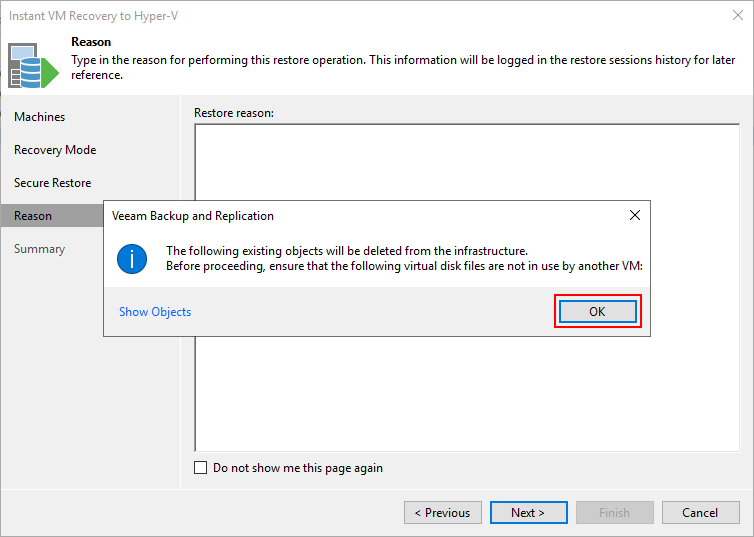Click the blue information icon in the dialog
Screen dimensions: 754x537
132,259
